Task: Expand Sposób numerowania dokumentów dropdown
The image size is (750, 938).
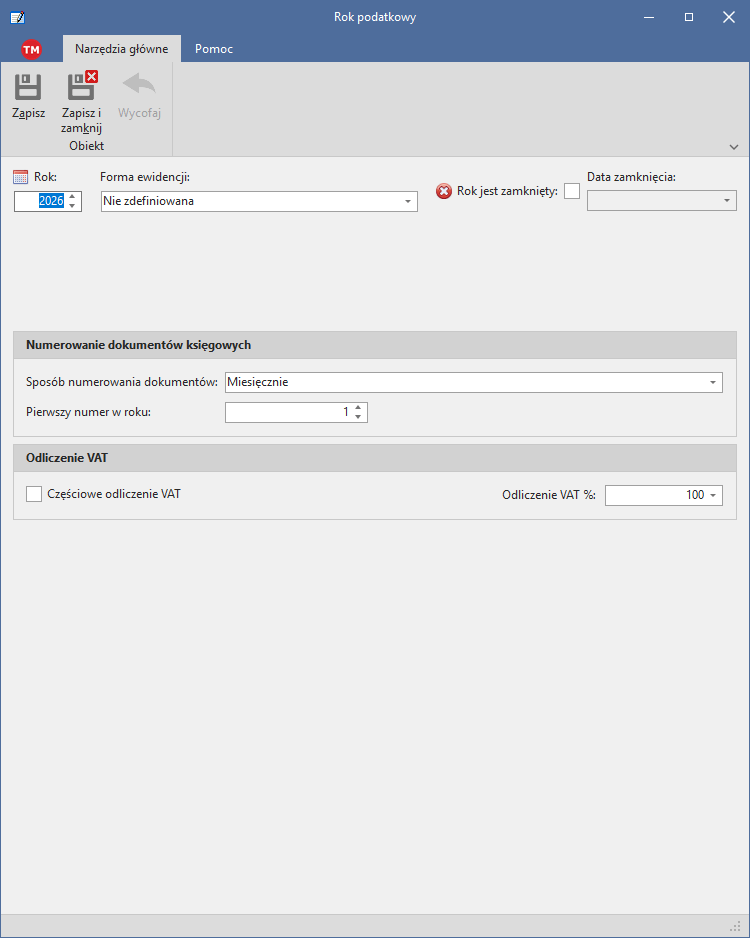Action: click(x=712, y=382)
